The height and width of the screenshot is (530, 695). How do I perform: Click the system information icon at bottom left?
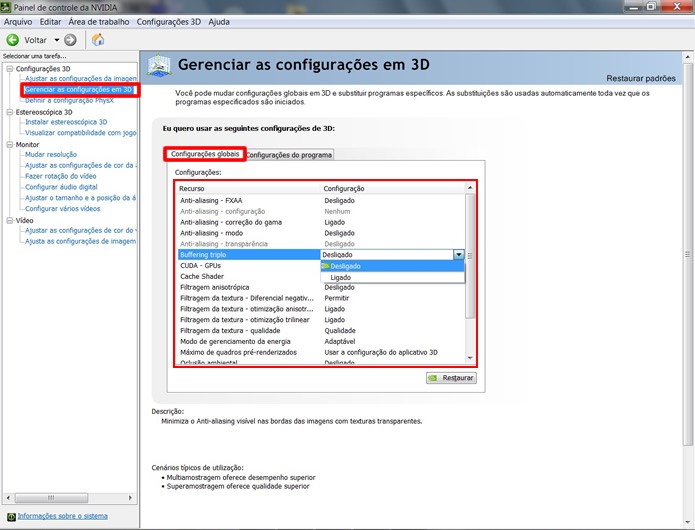coord(11,517)
